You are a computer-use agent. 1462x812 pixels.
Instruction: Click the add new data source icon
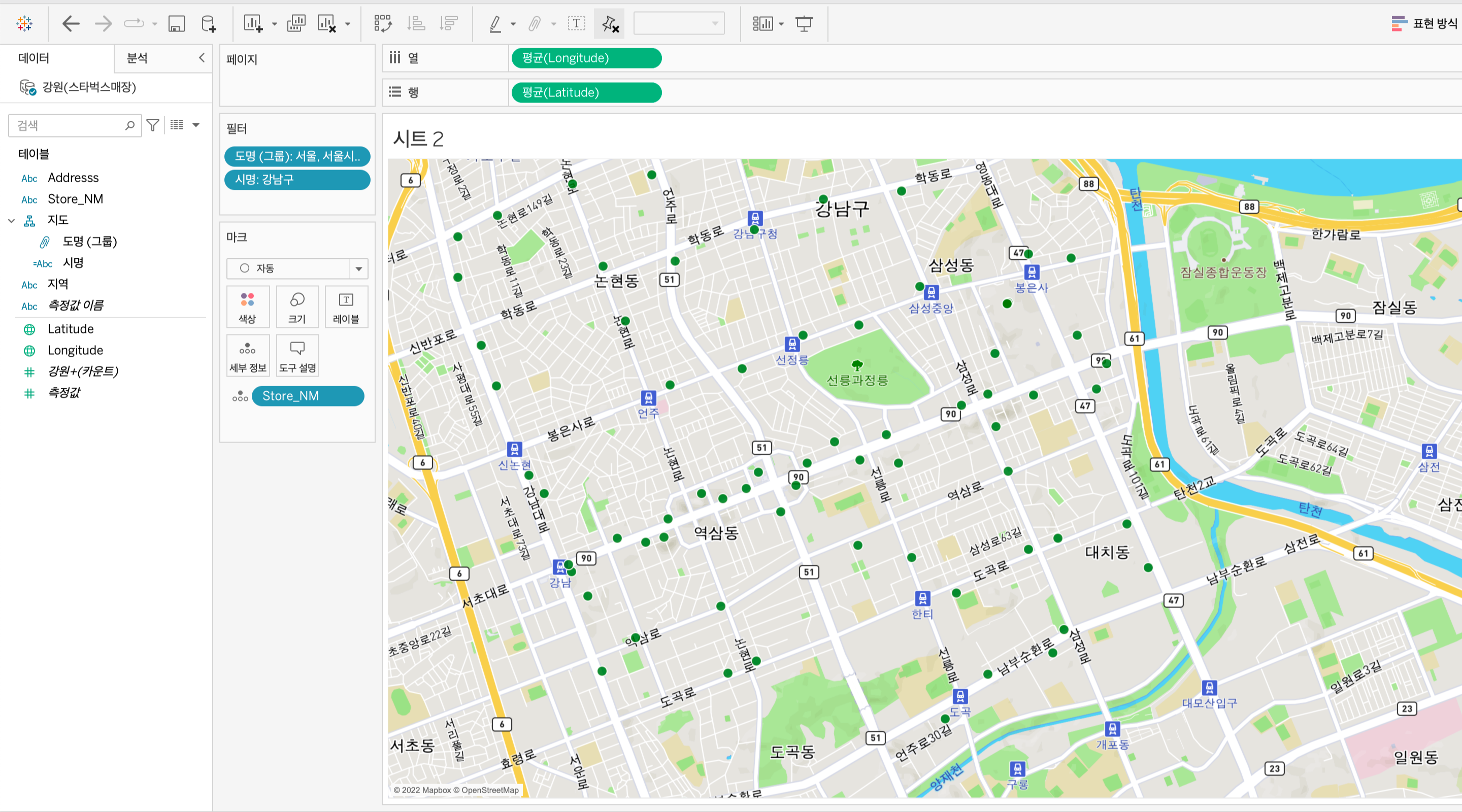pyautogui.click(x=209, y=23)
